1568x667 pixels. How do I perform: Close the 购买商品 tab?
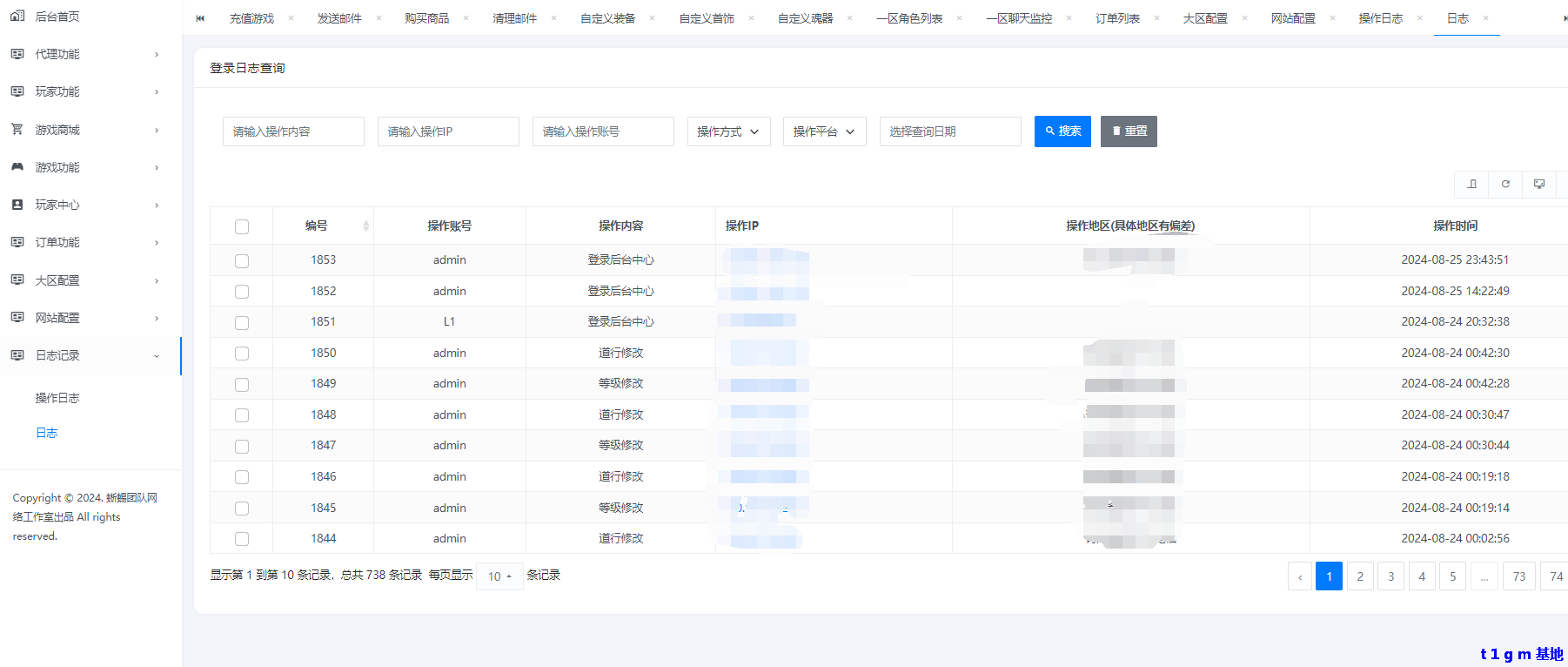tap(466, 18)
